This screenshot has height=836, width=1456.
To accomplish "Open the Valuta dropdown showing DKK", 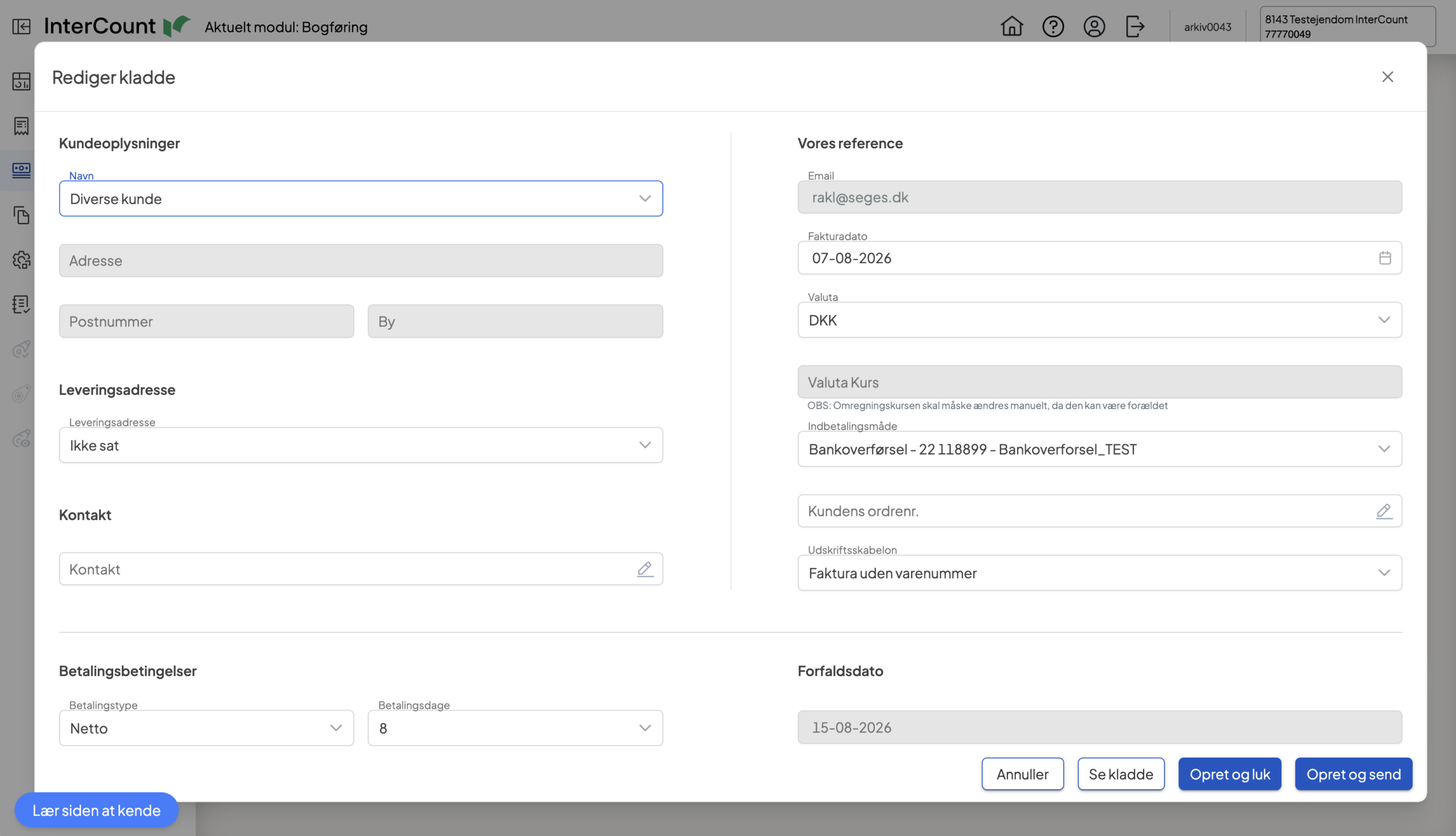I will (x=1099, y=320).
